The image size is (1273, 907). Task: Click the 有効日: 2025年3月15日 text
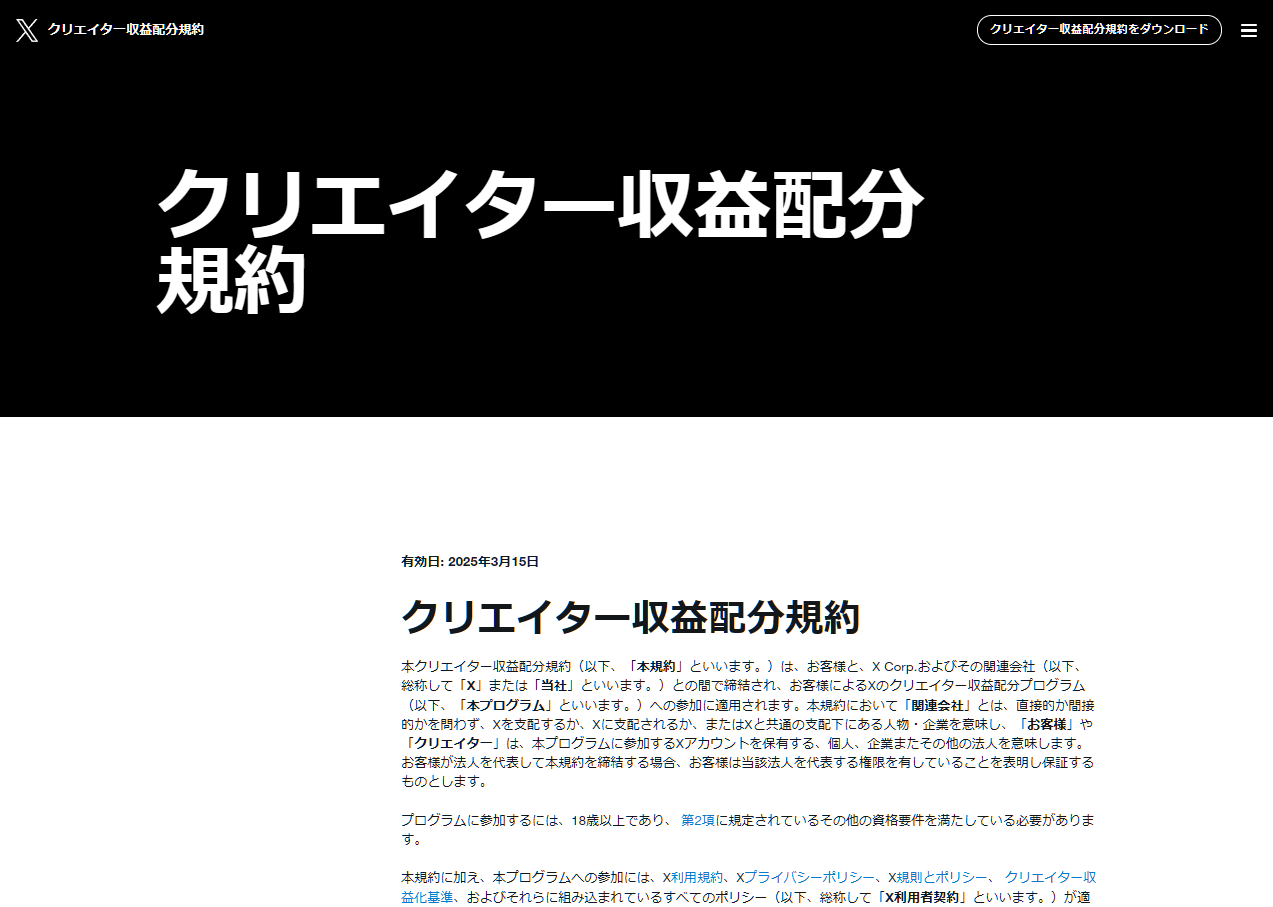(x=470, y=562)
